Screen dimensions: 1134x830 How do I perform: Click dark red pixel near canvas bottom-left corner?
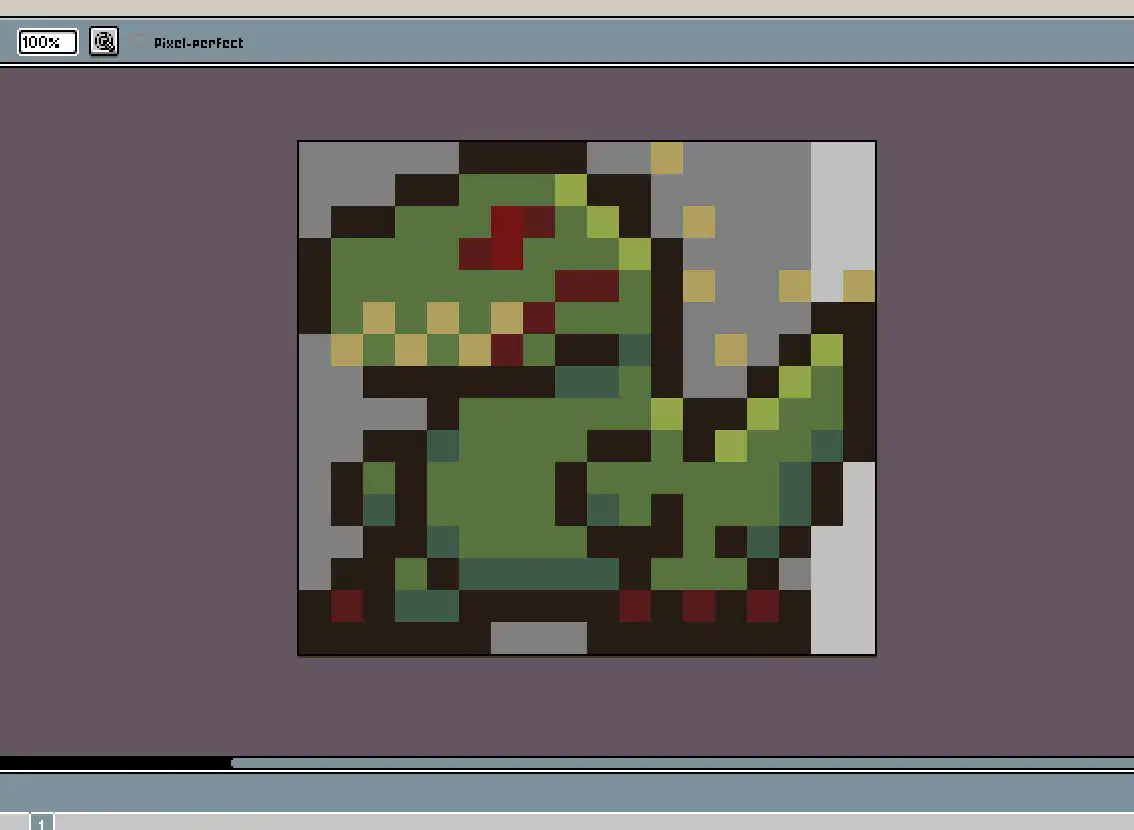click(346, 606)
